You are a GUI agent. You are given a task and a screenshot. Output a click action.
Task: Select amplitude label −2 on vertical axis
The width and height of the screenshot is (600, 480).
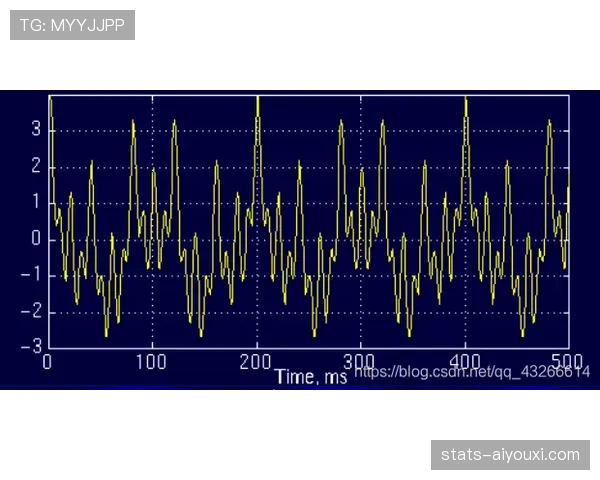click(x=32, y=311)
